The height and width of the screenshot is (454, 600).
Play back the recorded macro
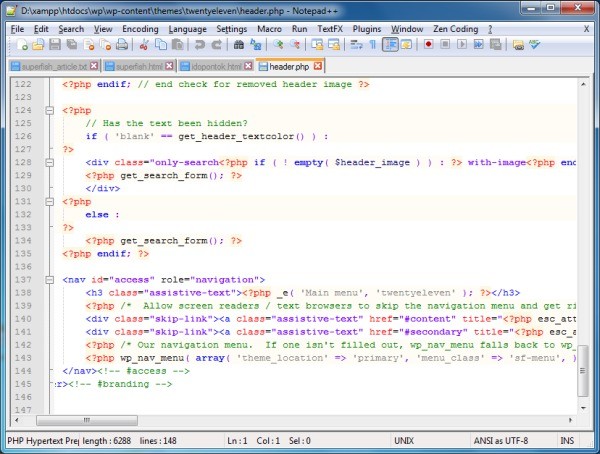[x=462, y=45]
